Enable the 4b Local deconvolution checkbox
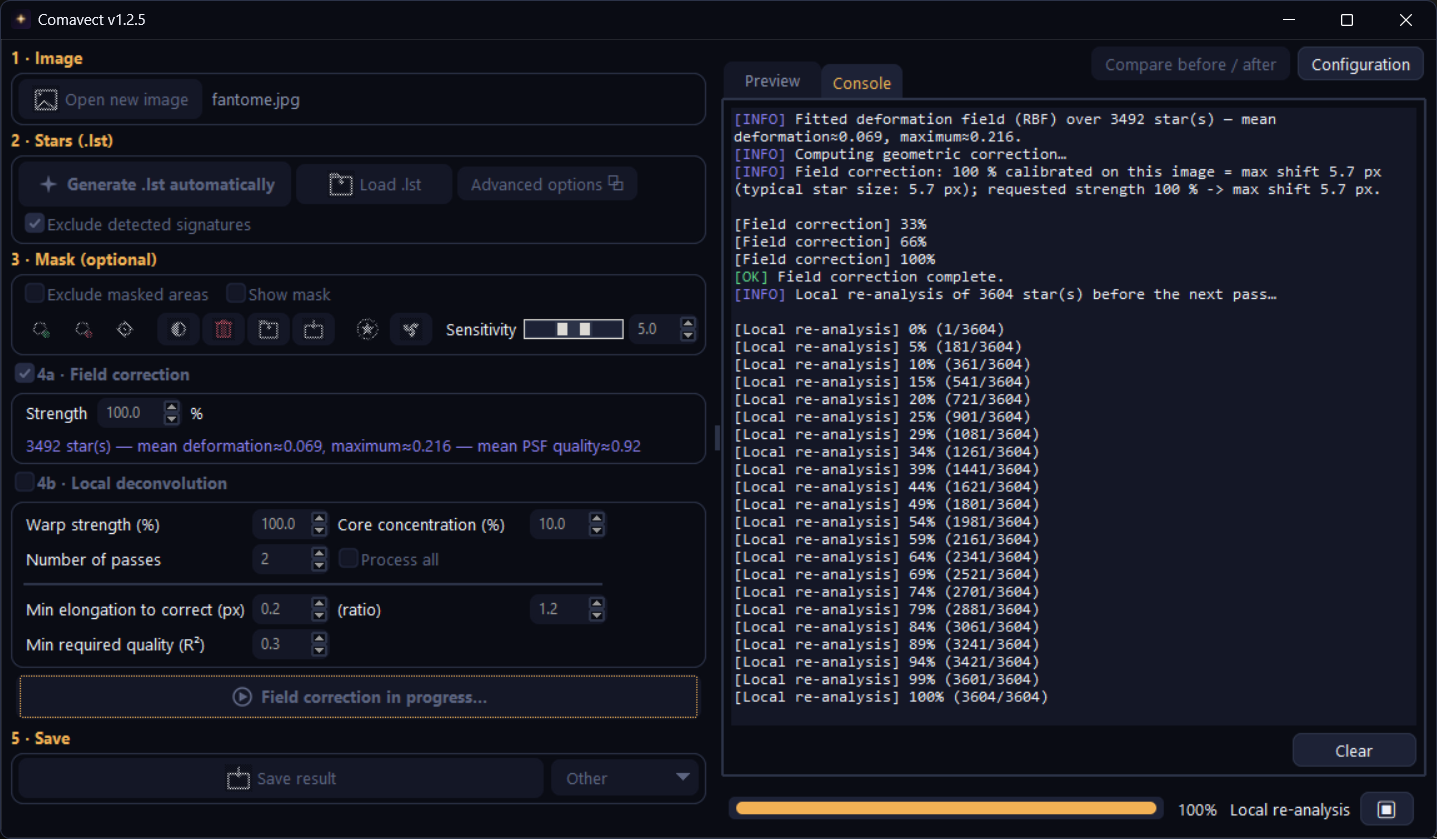1437x839 pixels. 25,483
